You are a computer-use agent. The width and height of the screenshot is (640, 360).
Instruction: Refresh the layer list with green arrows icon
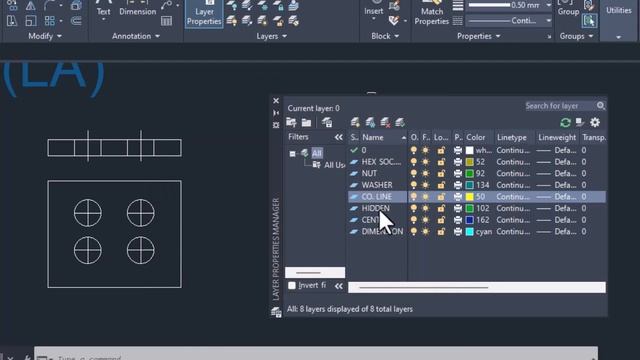click(x=565, y=122)
